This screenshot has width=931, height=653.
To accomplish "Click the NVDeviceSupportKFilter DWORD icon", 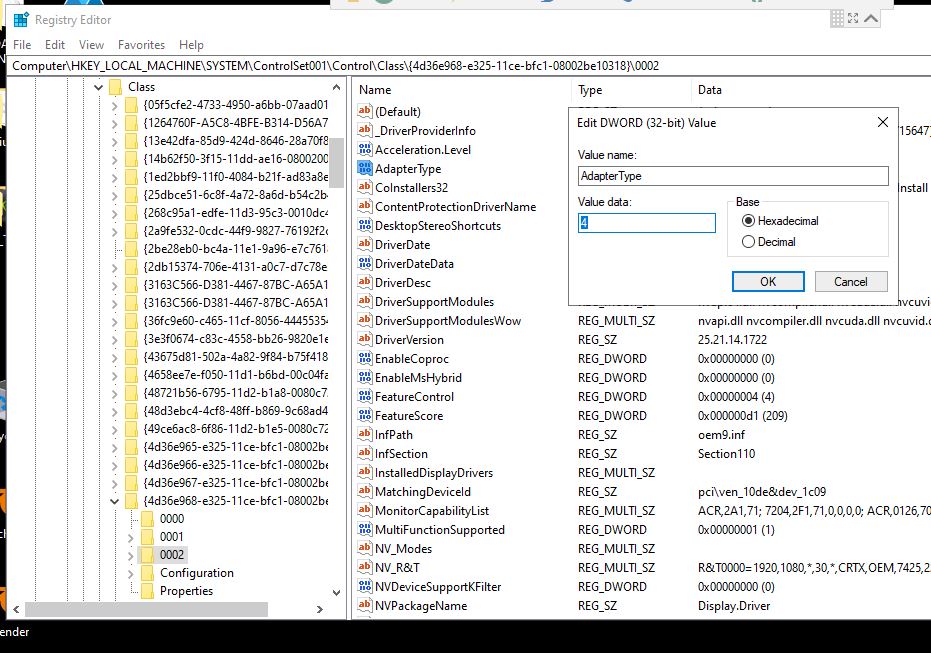I will tap(365, 586).
